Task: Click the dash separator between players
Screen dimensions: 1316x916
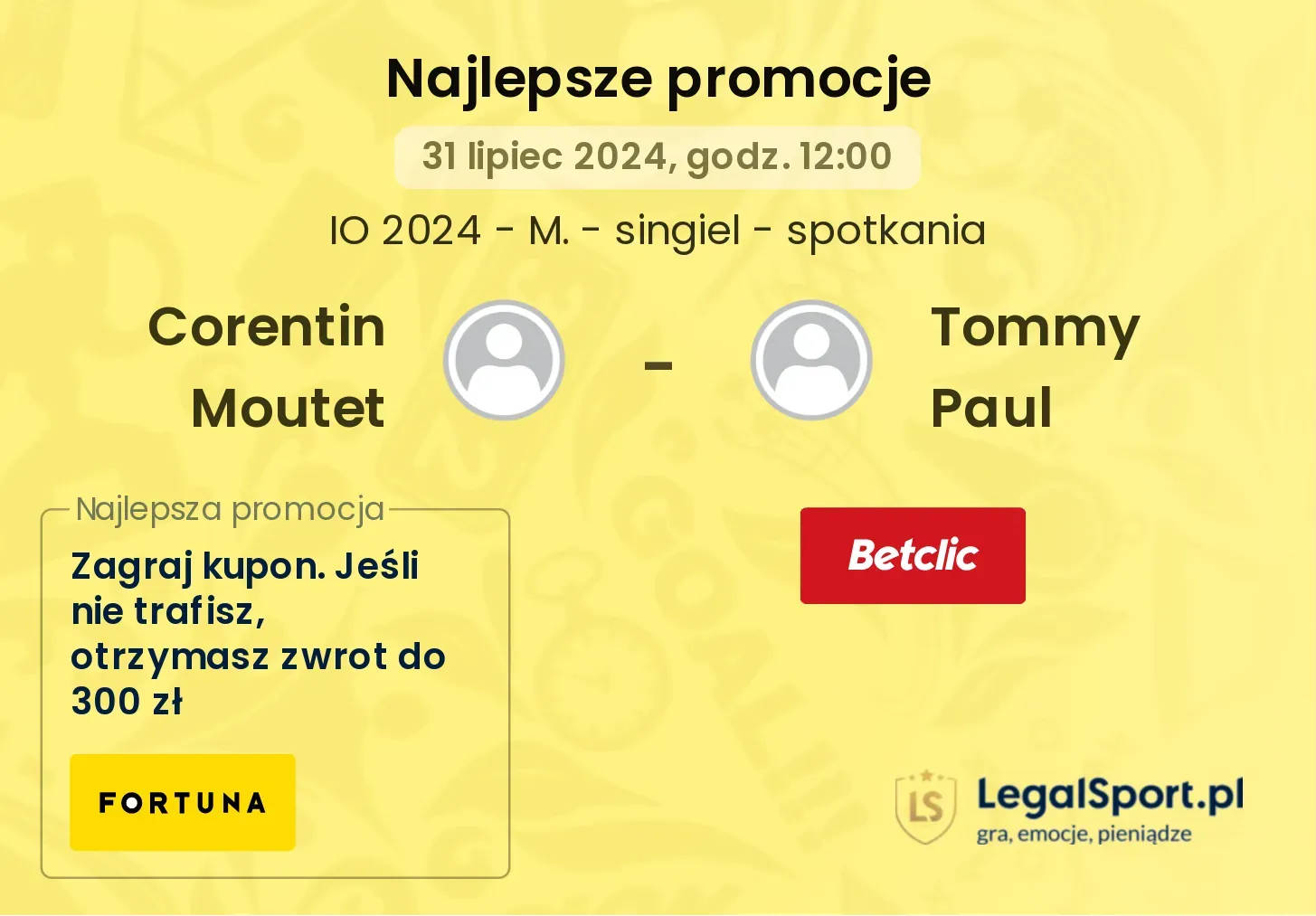Action: click(658, 366)
